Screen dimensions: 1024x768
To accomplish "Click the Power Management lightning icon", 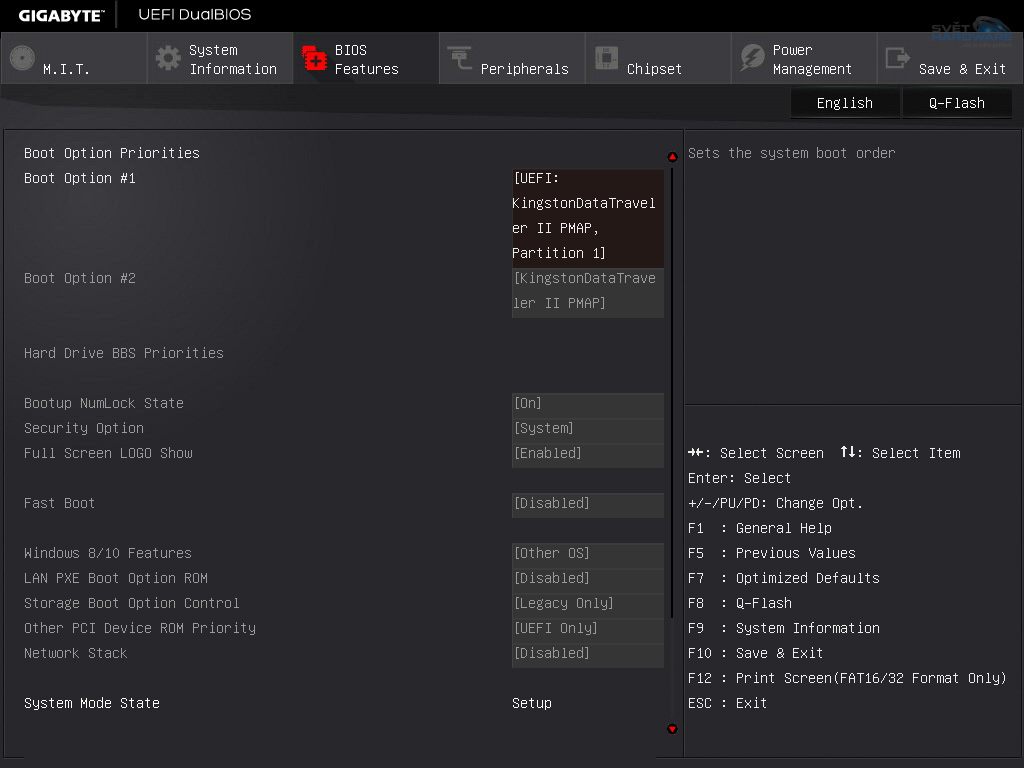I will coord(752,58).
